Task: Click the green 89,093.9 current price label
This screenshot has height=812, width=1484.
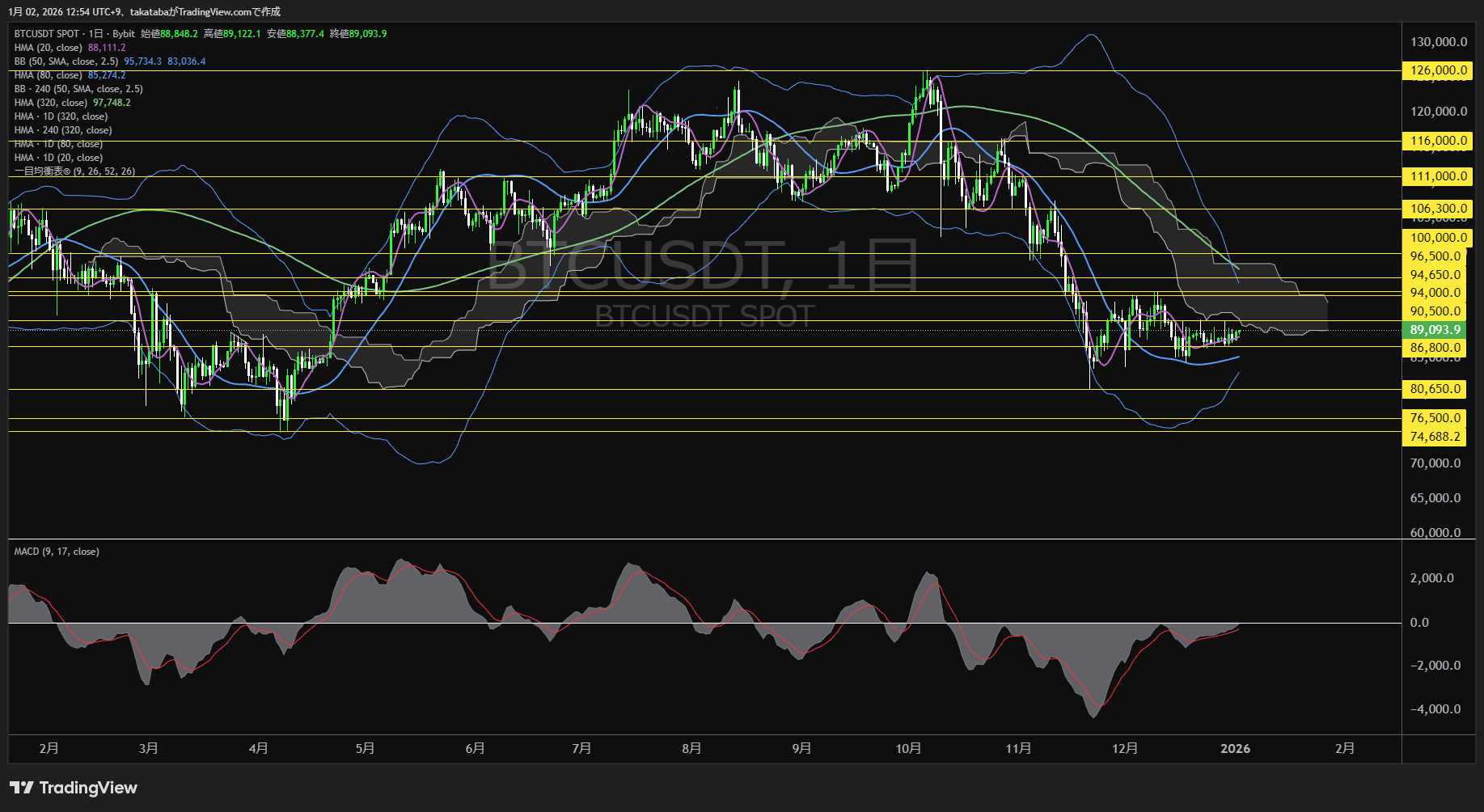Action: 1435,330
